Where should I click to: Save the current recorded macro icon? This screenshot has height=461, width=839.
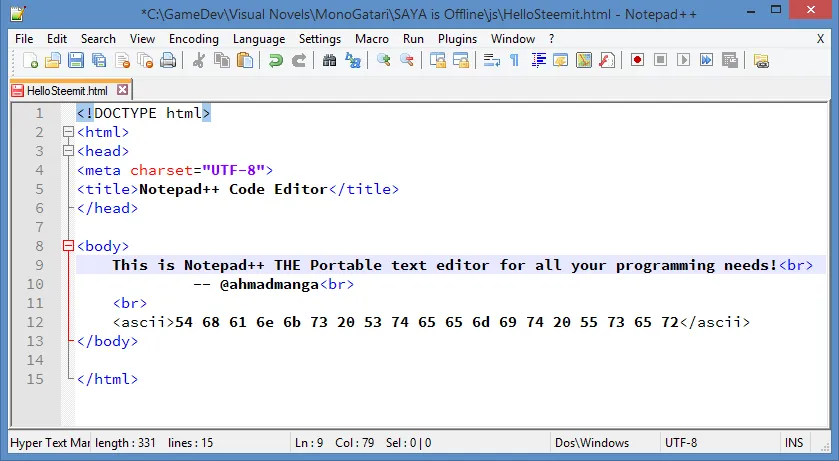point(729,60)
